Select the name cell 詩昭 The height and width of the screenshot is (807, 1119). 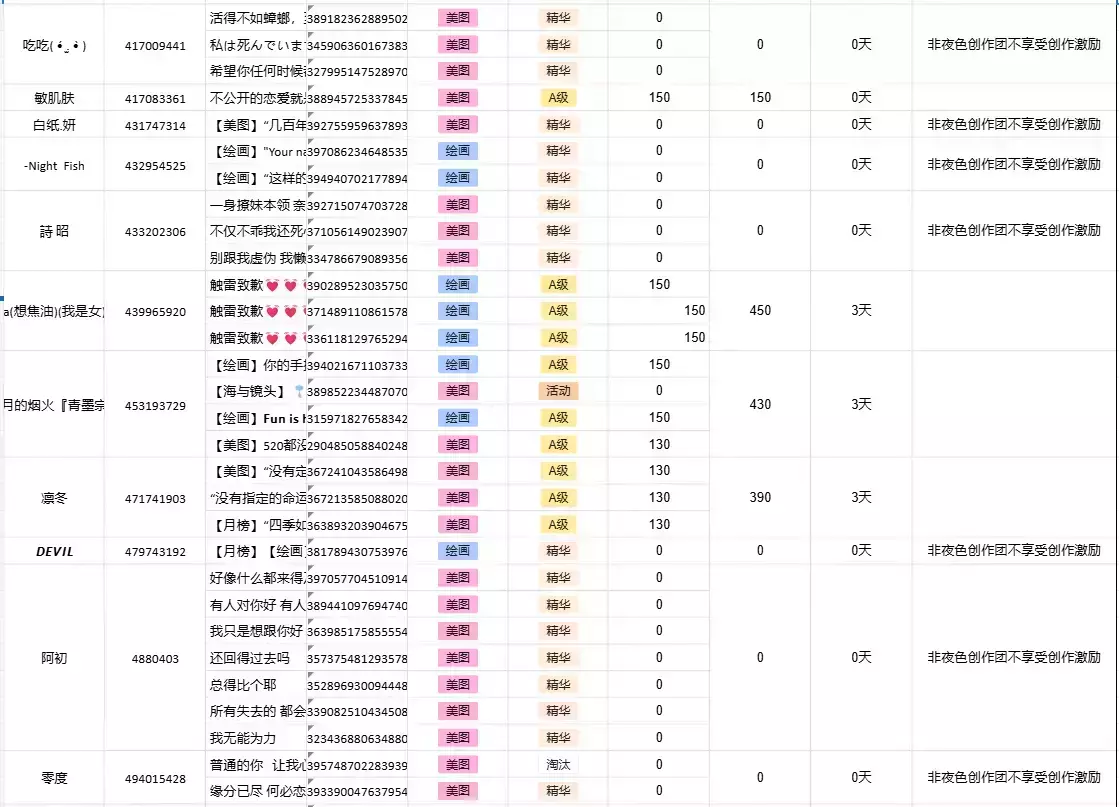[54, 231]
